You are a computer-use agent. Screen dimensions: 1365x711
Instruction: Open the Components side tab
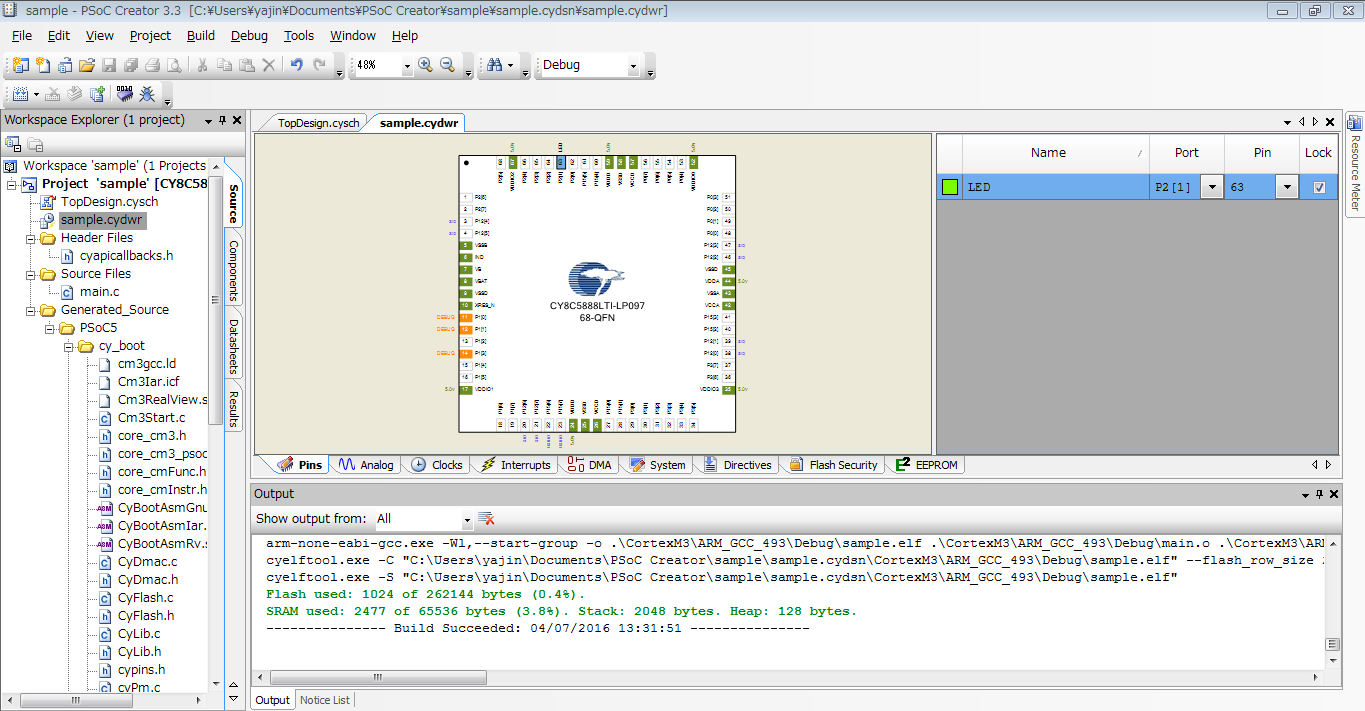click(234, 270)
